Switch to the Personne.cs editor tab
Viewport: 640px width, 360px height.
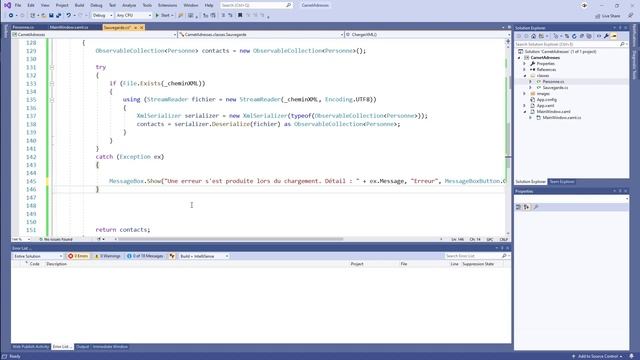click(x=23, y=27)
